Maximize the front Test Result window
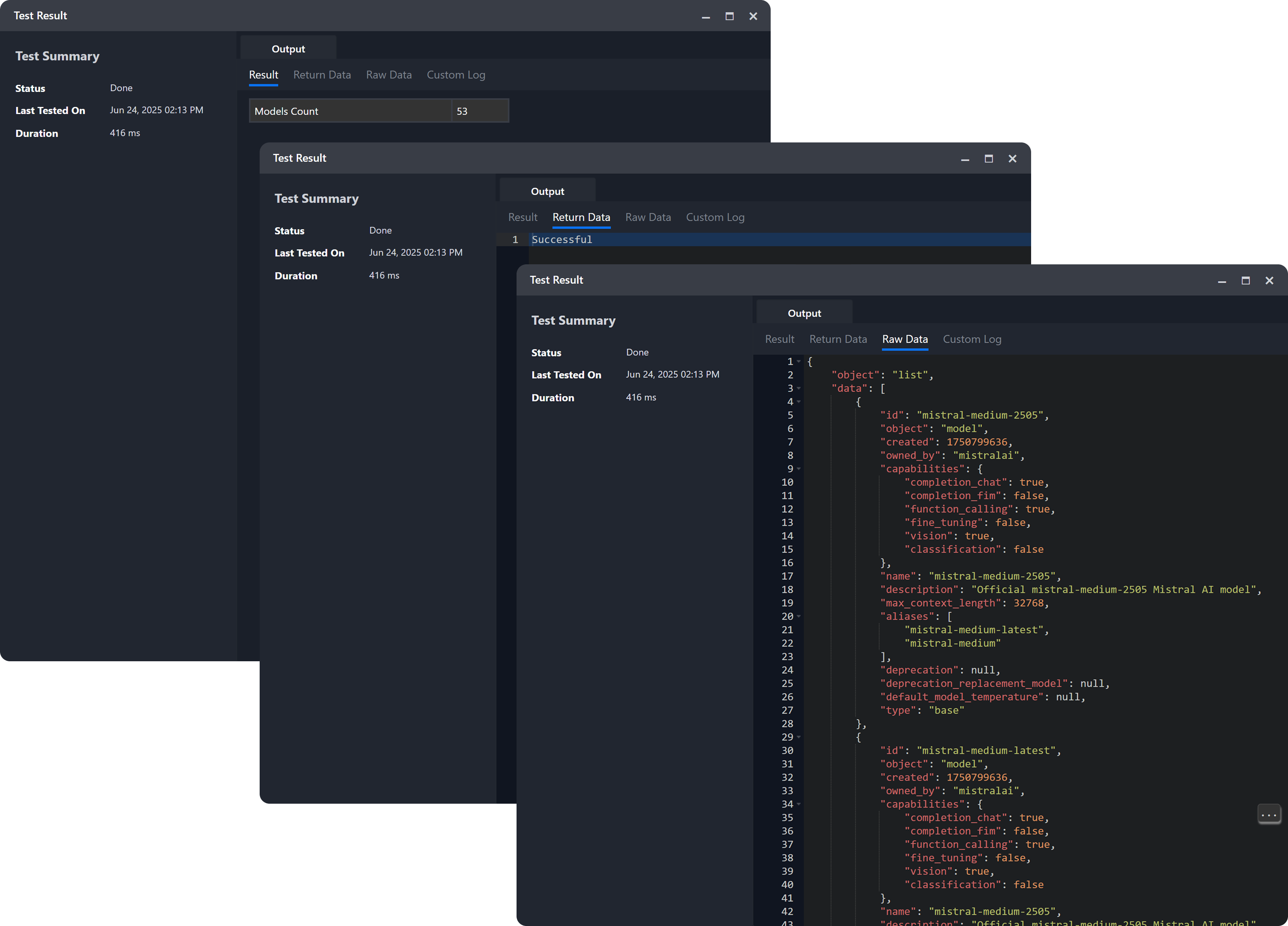Screen dimensions: 1288x926 click(1245, 281)
